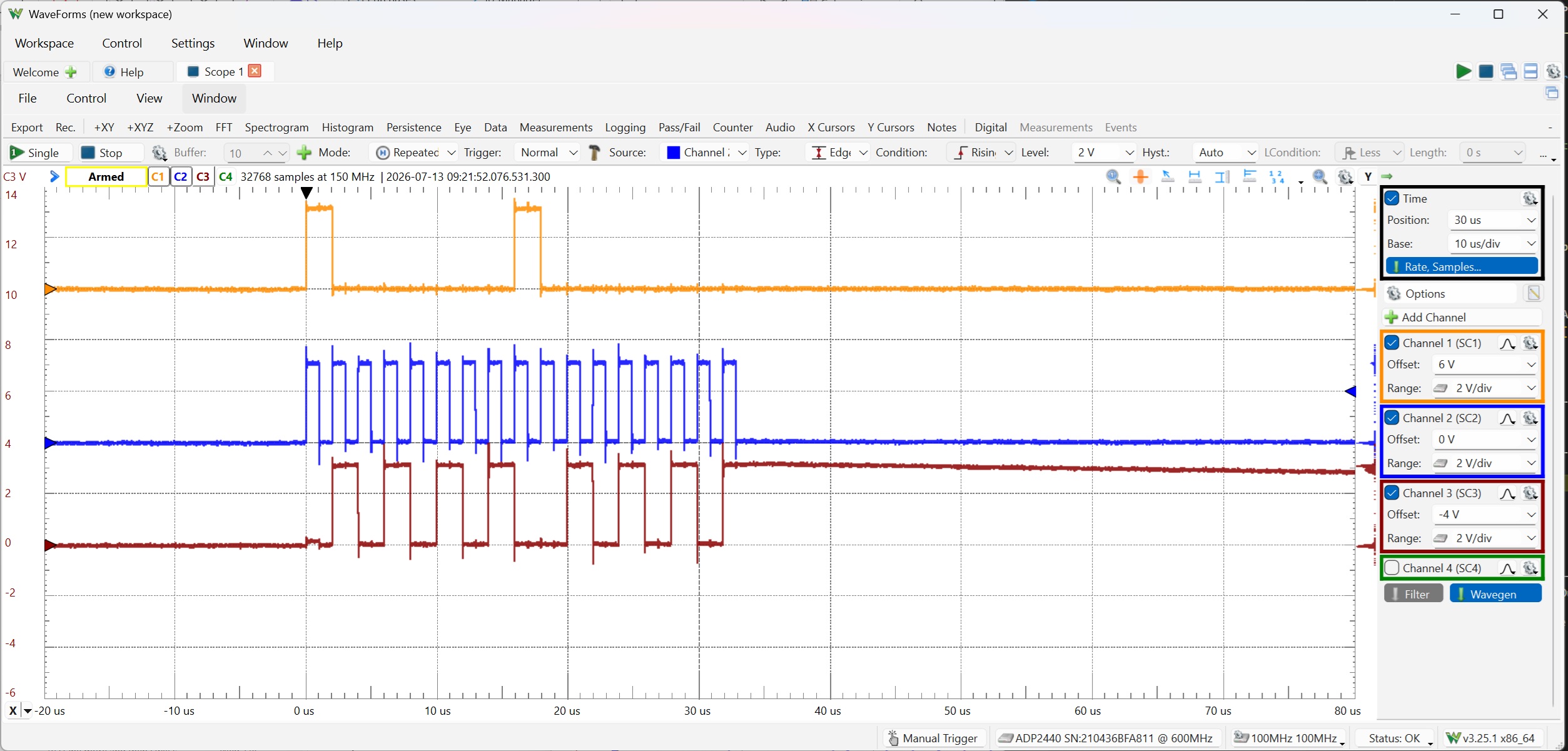1568x751 pixels.
Task: Open the Workspace menu
Action: 44,43
